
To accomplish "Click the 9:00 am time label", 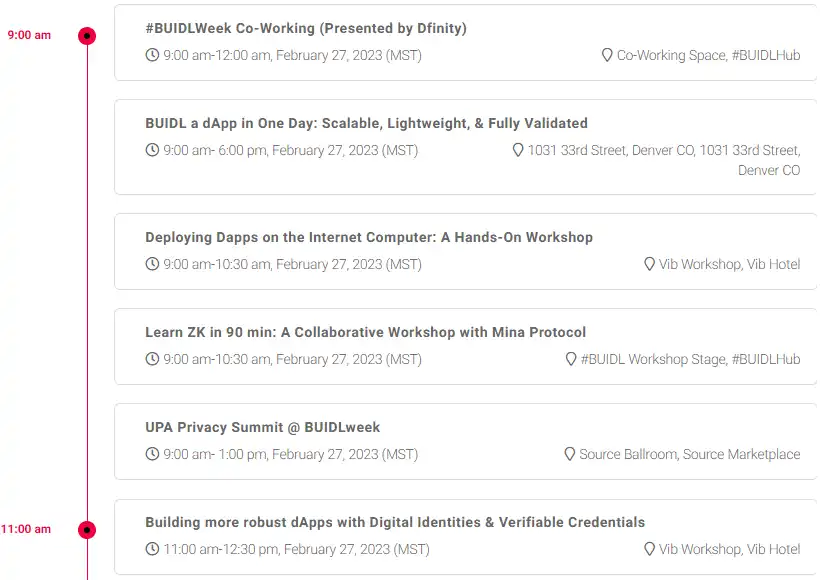I will pyautogui.click(x=29, y=35).
